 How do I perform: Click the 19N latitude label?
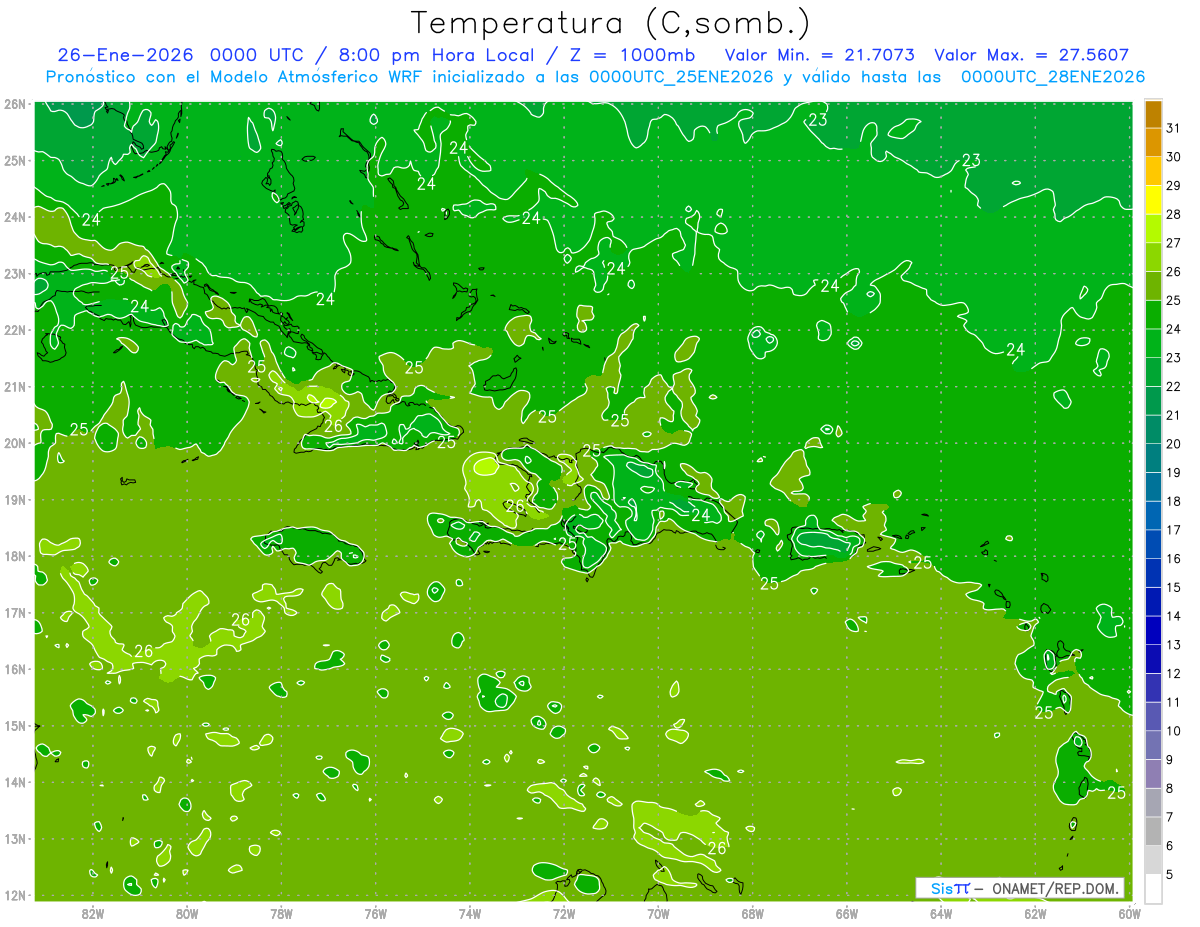(x=14, y=499)
